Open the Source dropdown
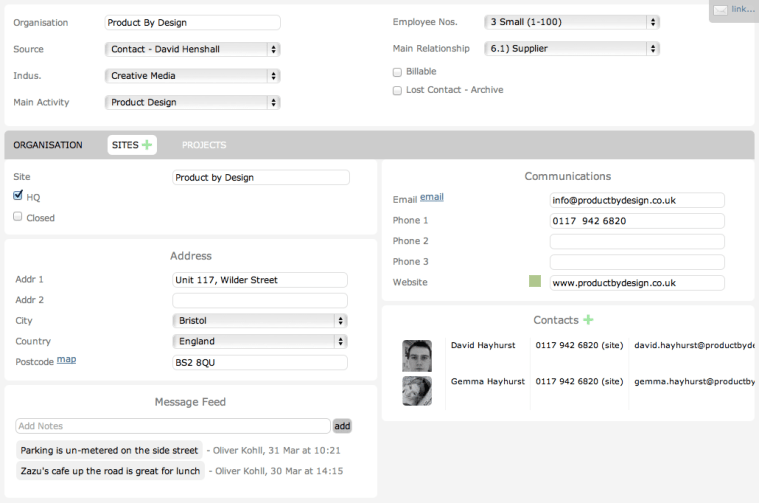759x503 pixels. [x=192, y=49]
